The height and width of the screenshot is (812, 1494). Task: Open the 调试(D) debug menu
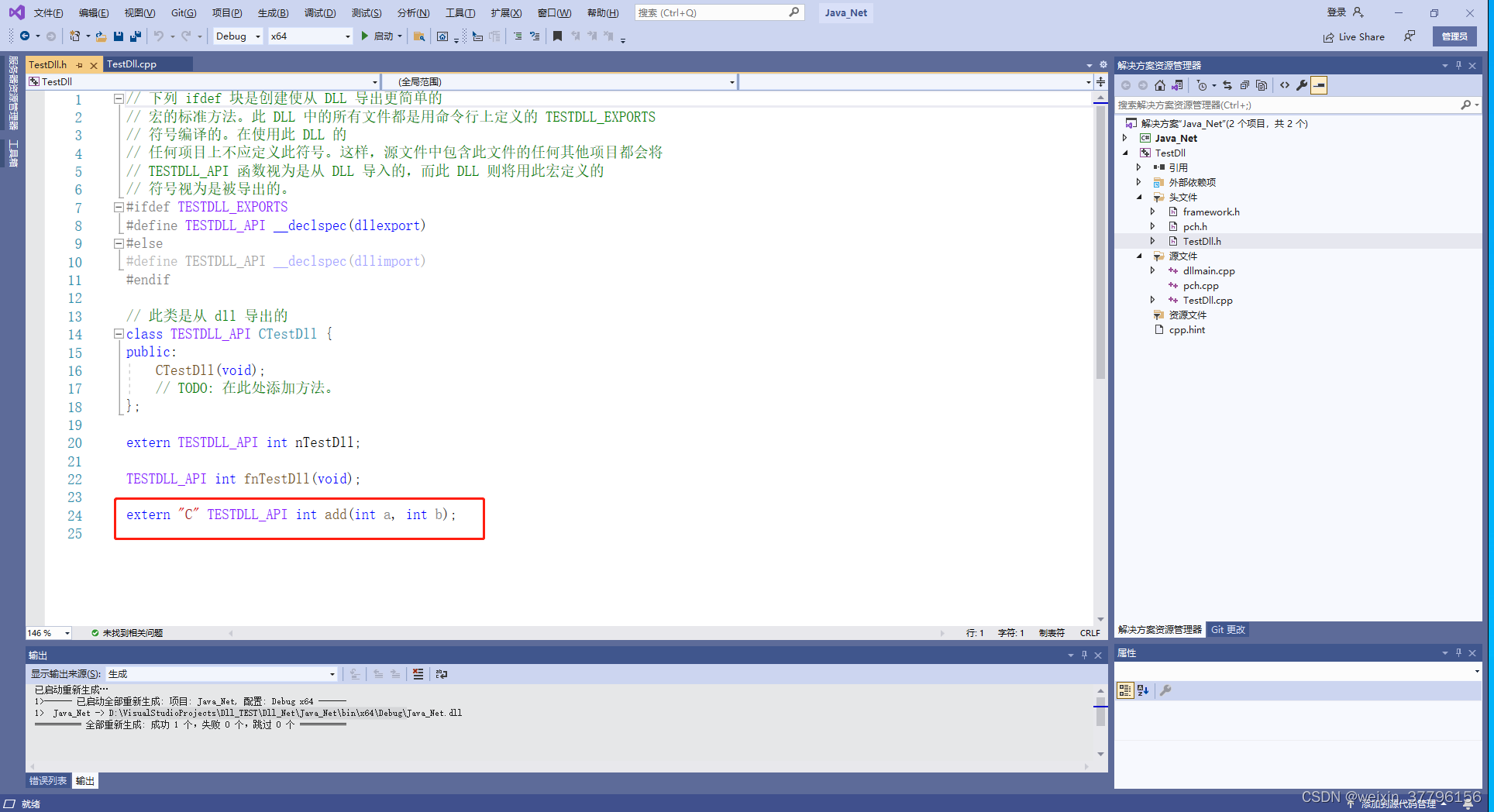pyautogui.click(x=319, y=12)
